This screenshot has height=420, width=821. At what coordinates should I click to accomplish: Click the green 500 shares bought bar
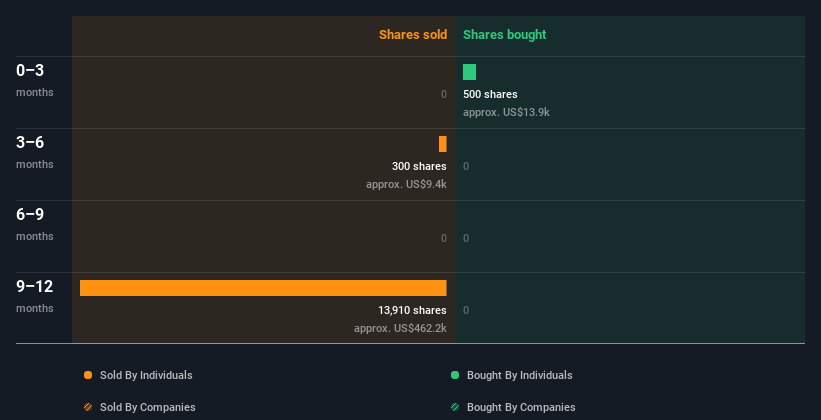pyautogui.click(x=469, y=72)
